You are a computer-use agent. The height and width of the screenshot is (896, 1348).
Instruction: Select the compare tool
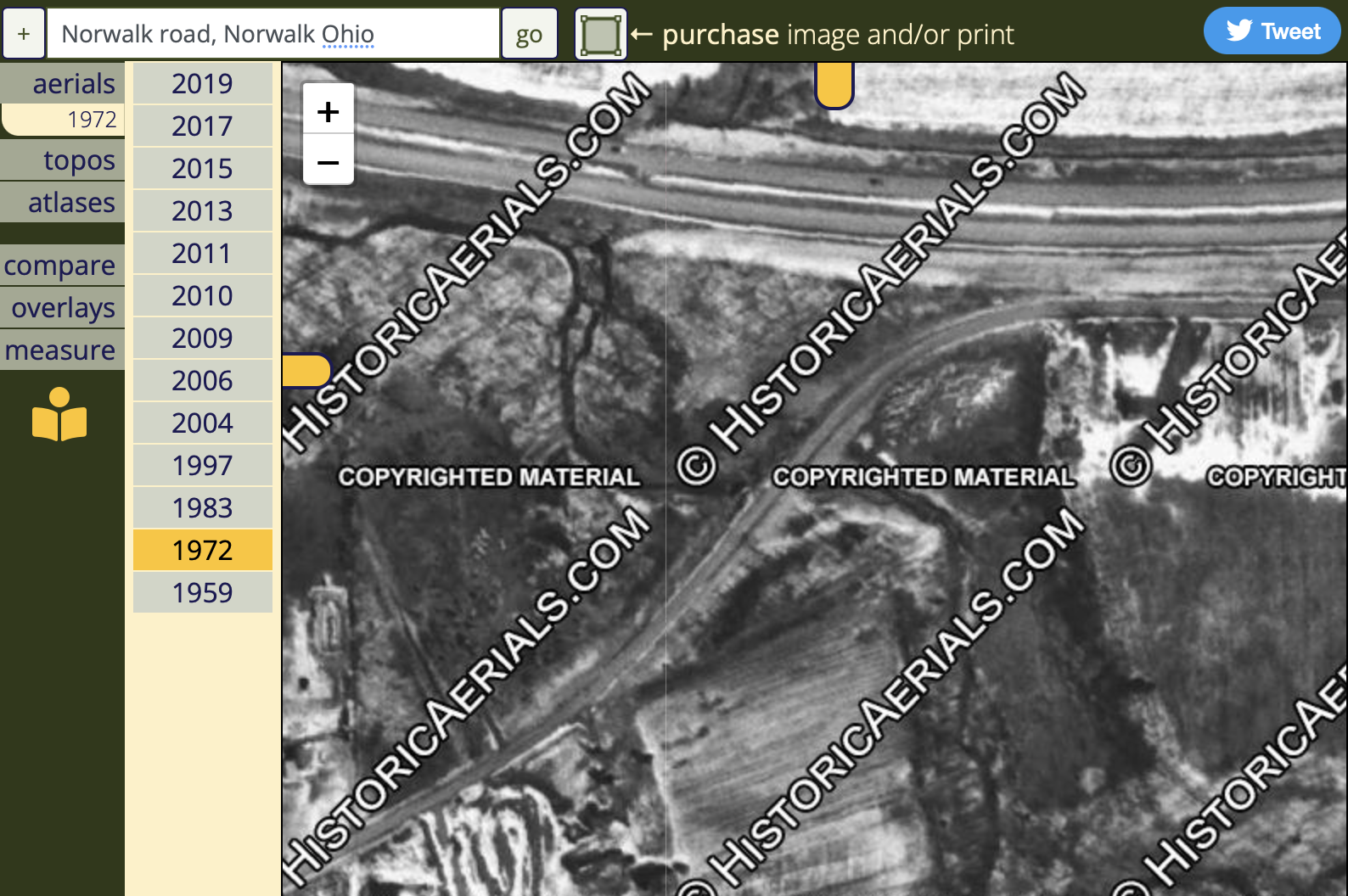[x=63, y=265]
